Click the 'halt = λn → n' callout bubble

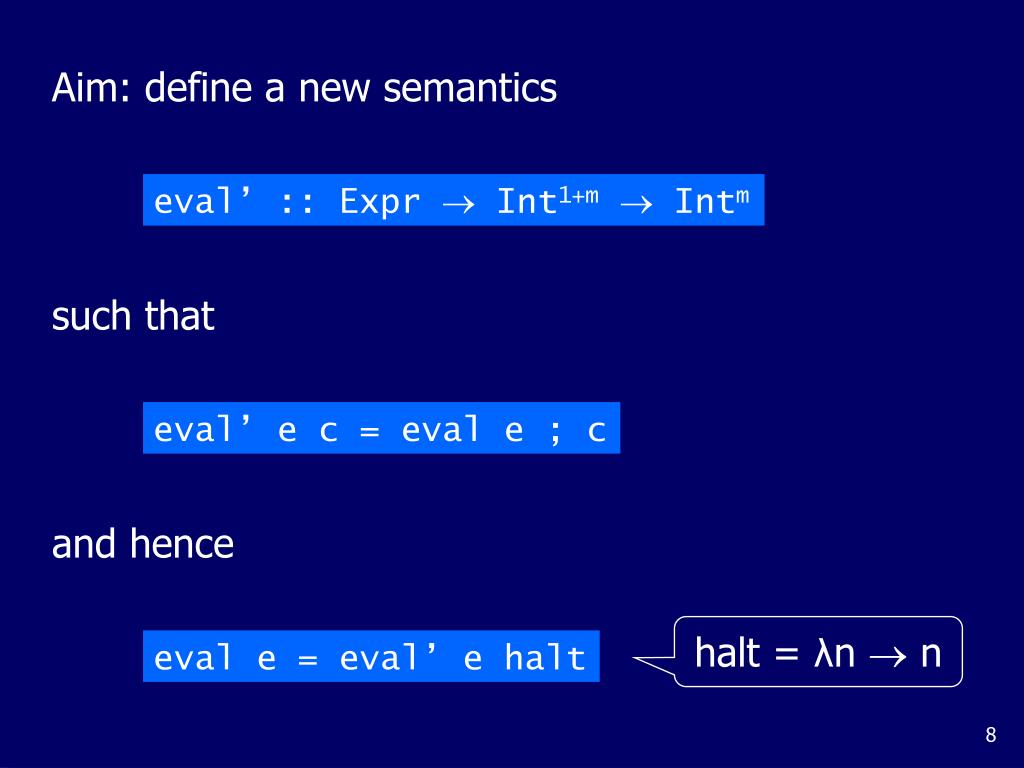(x=818, y=651)
